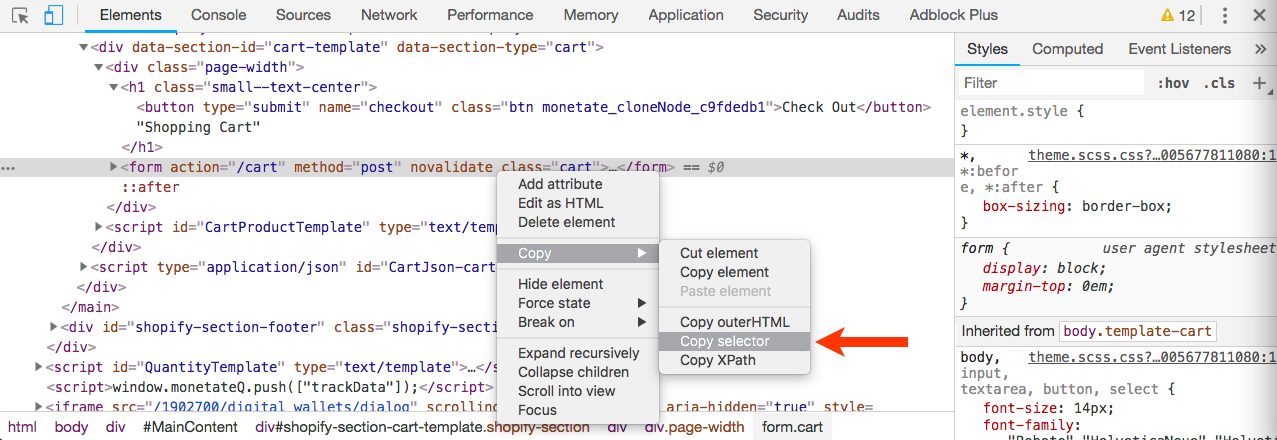Open the Copy submenu entry
Screen dimensions: 1277x440
click(x=578, y=254)
